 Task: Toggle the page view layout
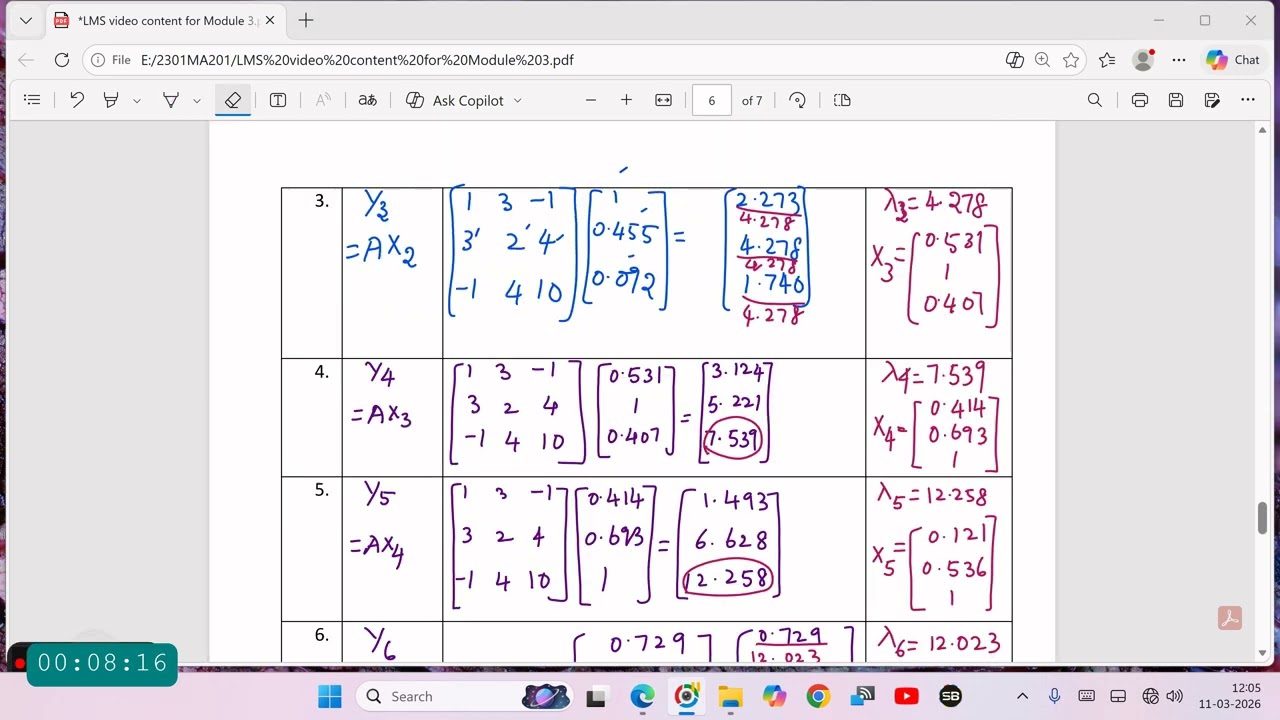point(842,100)
